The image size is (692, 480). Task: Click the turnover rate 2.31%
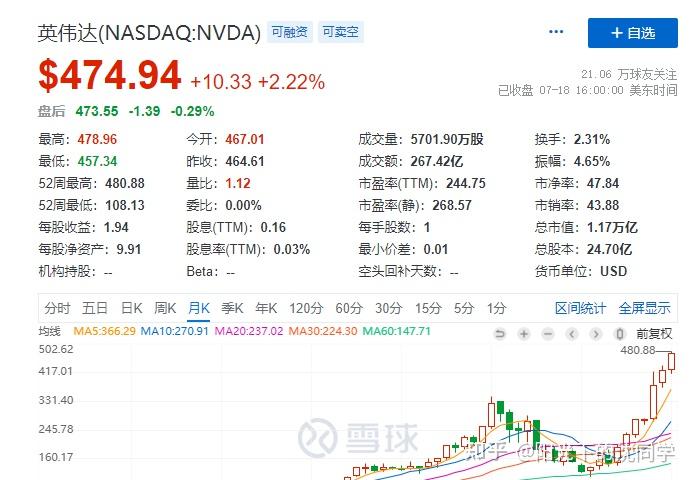click(592, 139)
